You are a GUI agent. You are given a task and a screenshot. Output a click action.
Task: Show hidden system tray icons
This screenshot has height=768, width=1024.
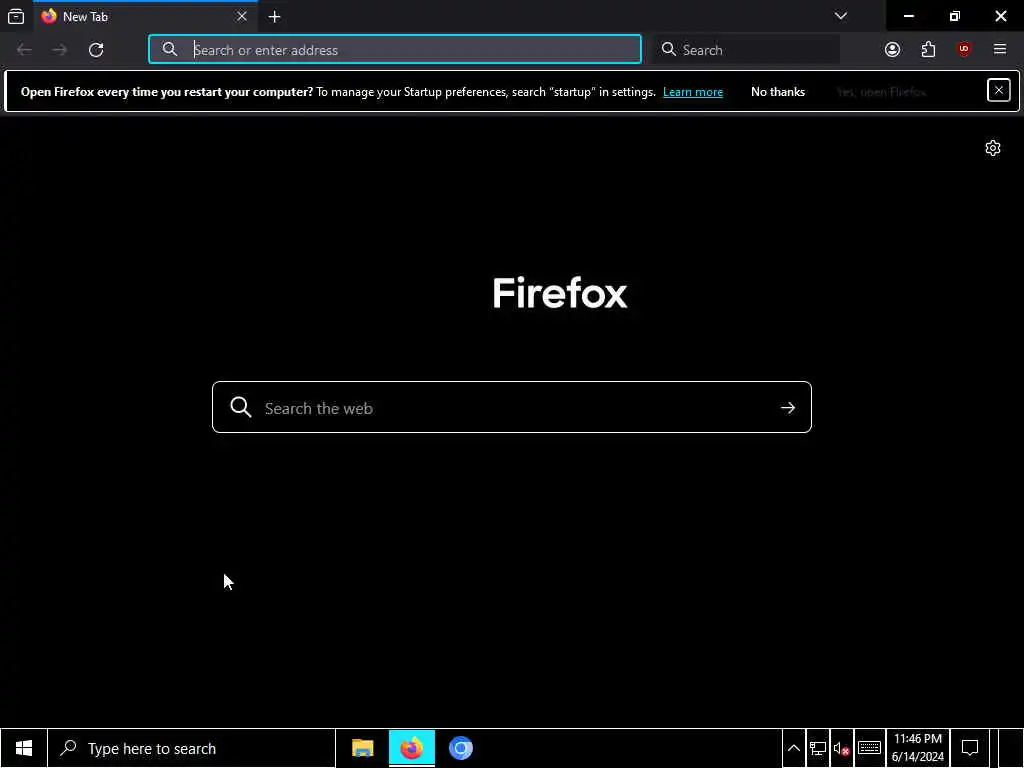coord(793,748)
